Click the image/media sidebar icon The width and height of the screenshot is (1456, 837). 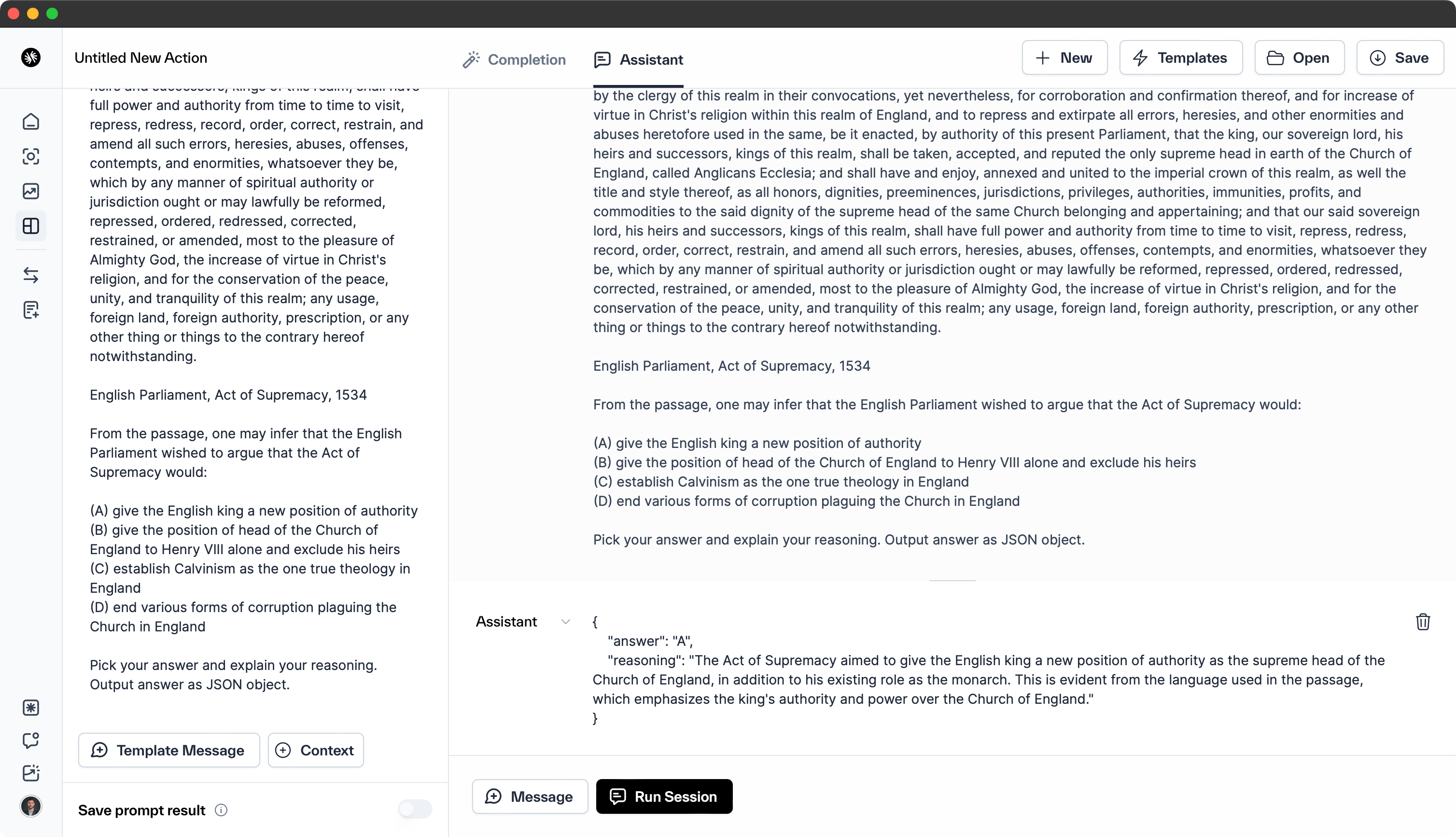tap(31, 191)
